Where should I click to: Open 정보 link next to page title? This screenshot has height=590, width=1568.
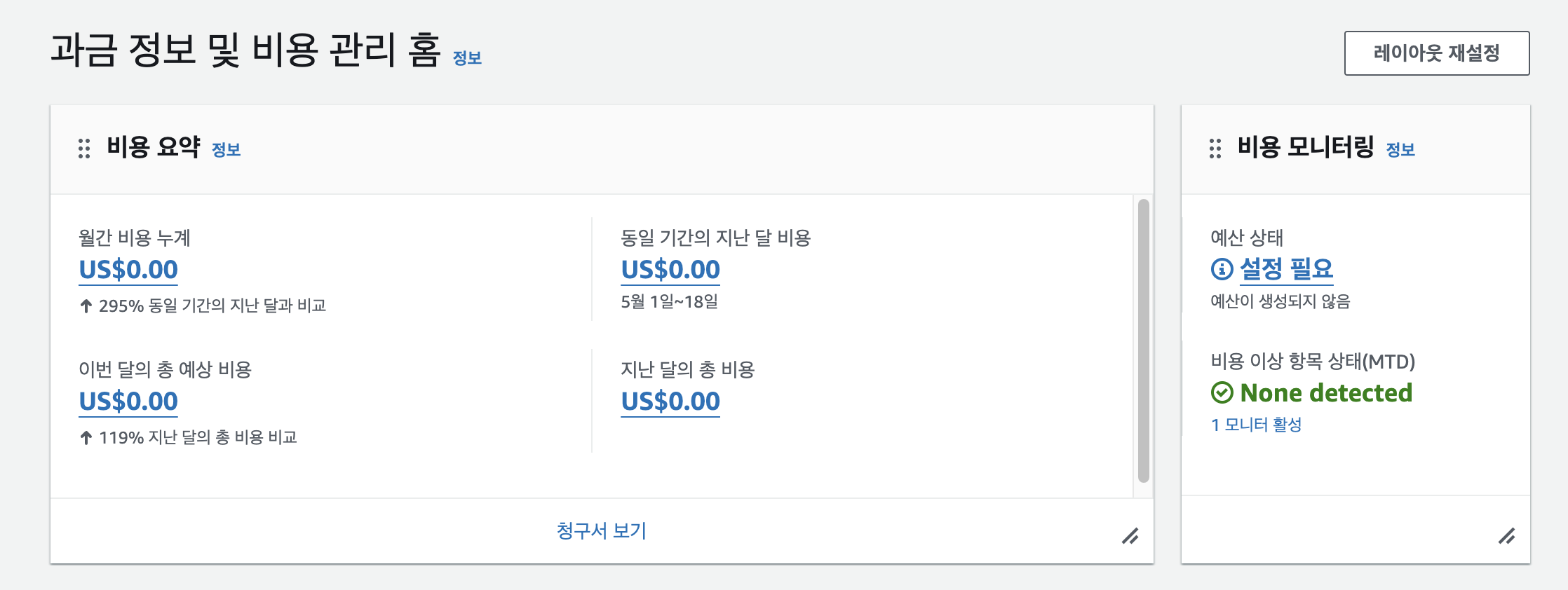pos(467,58)
